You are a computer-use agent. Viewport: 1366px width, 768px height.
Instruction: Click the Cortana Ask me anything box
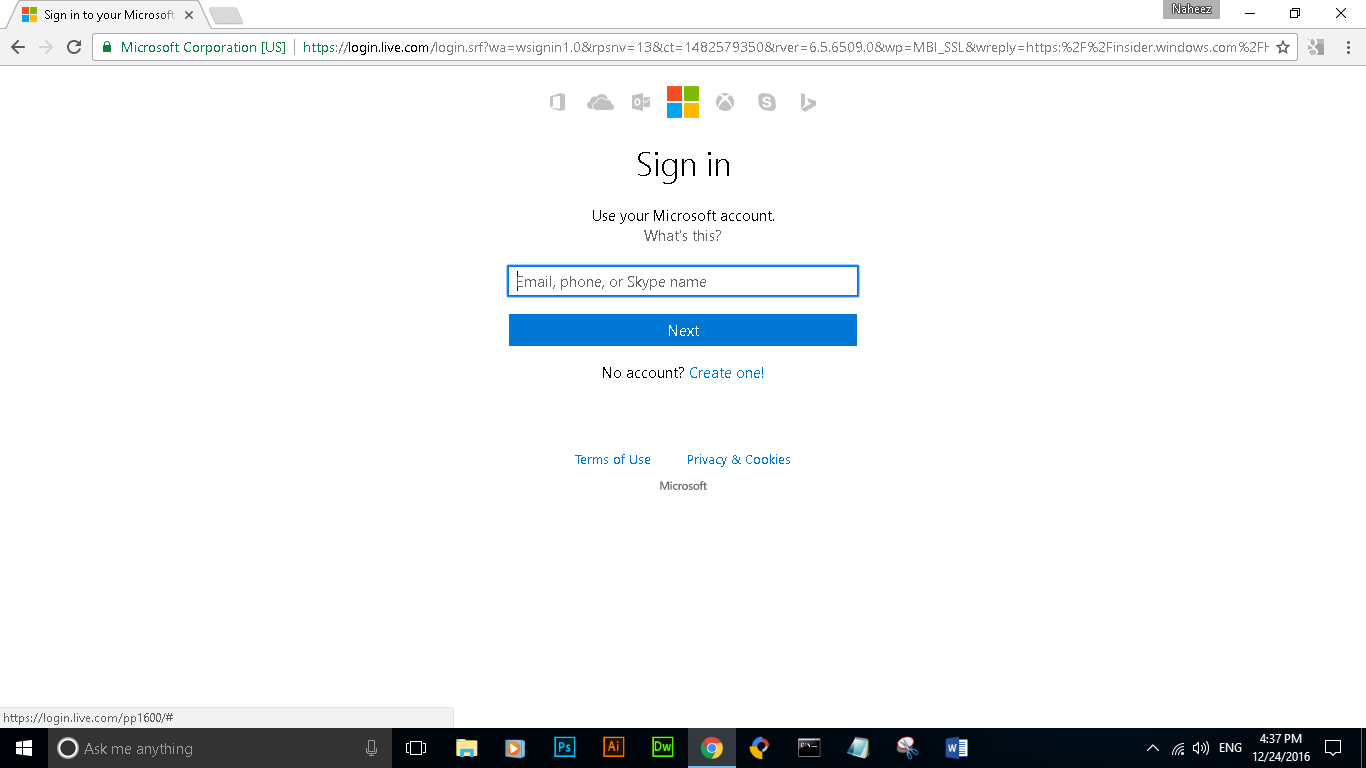point(220,748)
